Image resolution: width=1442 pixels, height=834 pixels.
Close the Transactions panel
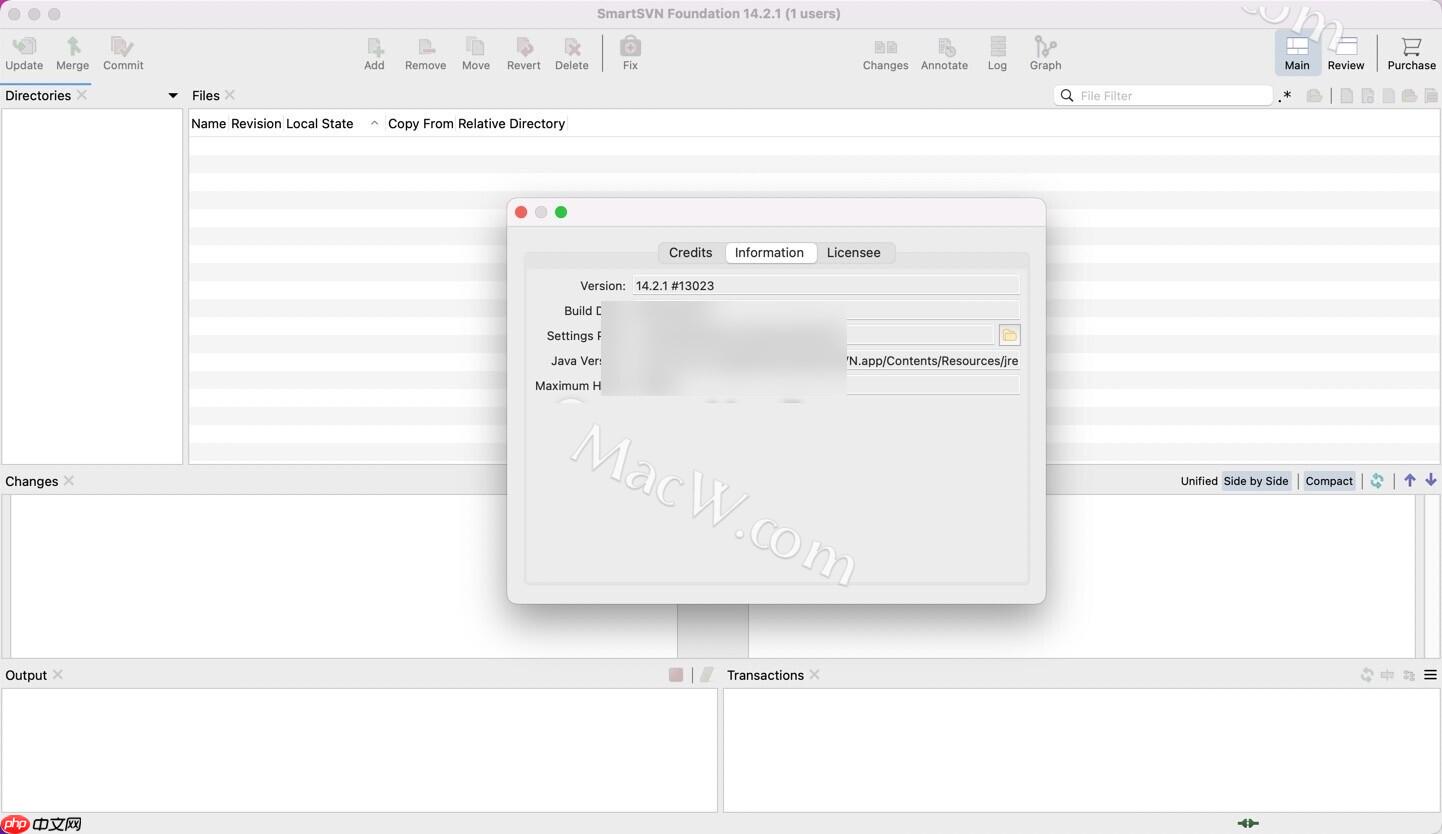click(x=815, y=675)
